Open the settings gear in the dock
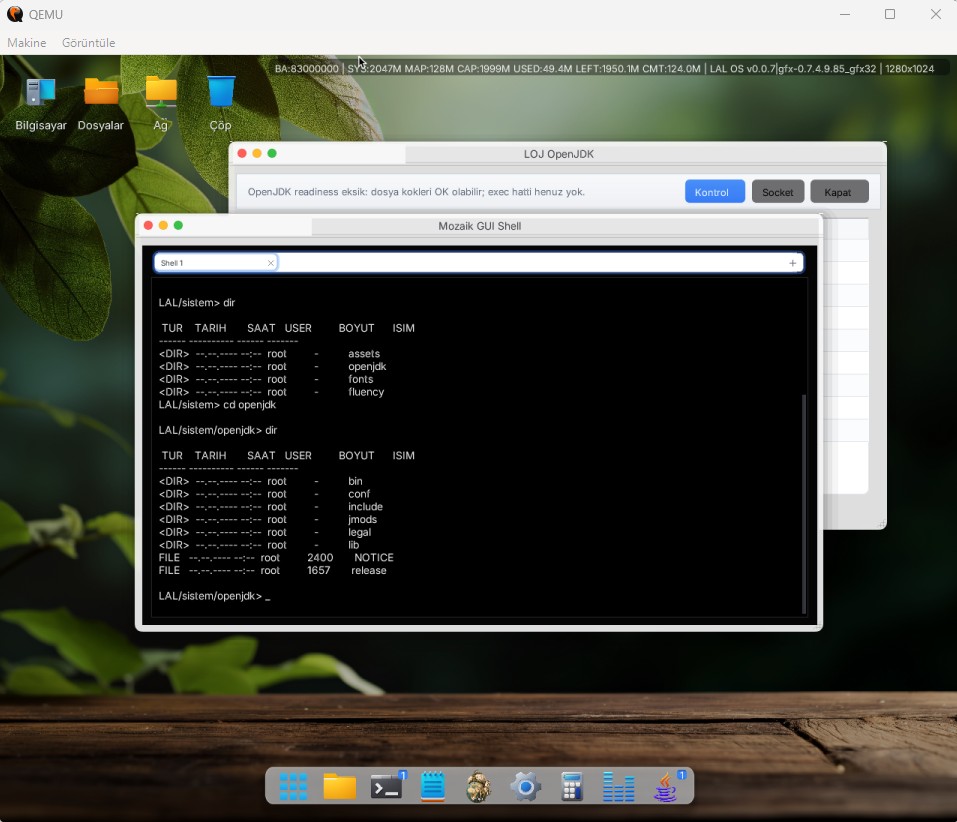Image resolution: width=957 pixels, height=822 pixels. 525,786
